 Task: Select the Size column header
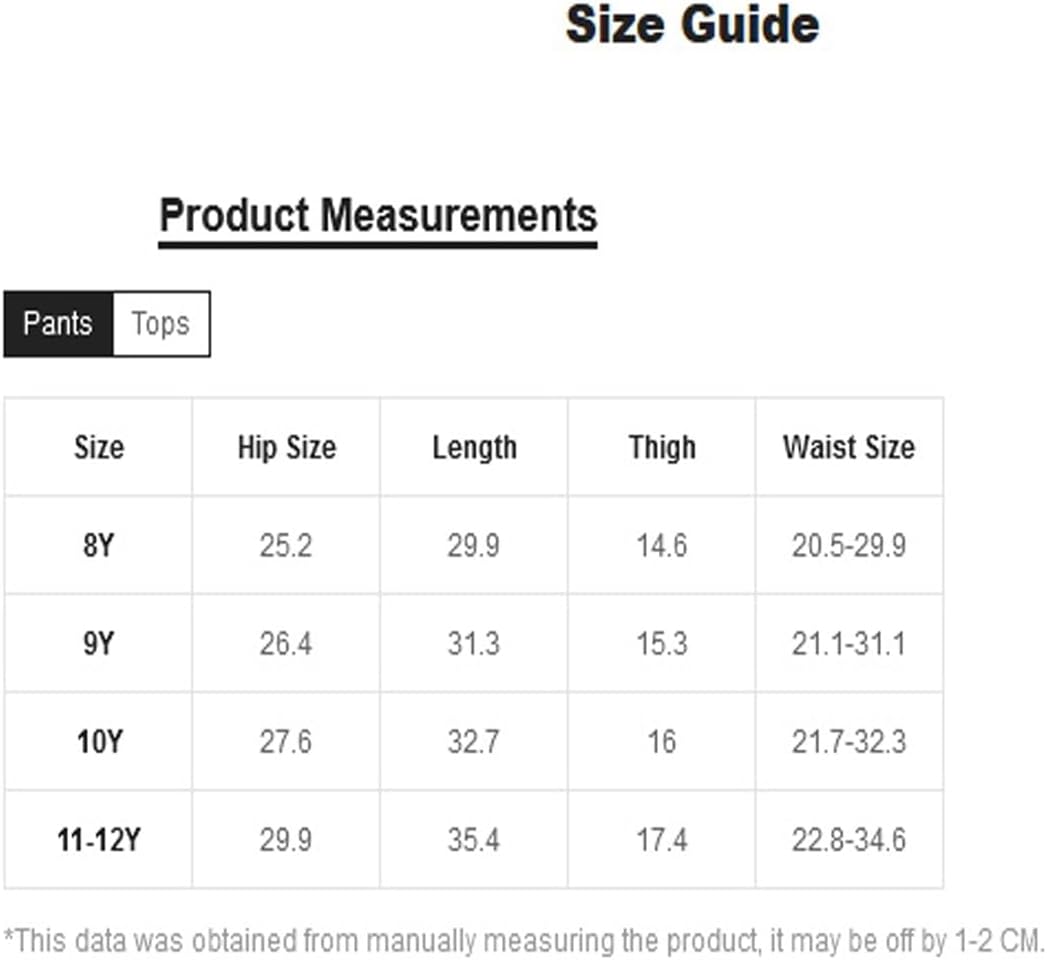(99, 447)
